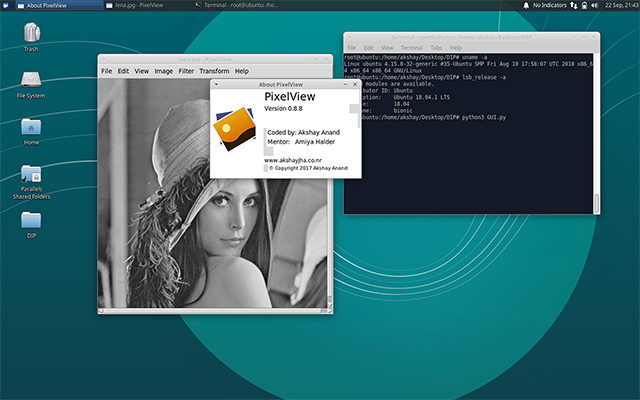
Task: Minimize the About PixelView dialog
Action: 345,84
